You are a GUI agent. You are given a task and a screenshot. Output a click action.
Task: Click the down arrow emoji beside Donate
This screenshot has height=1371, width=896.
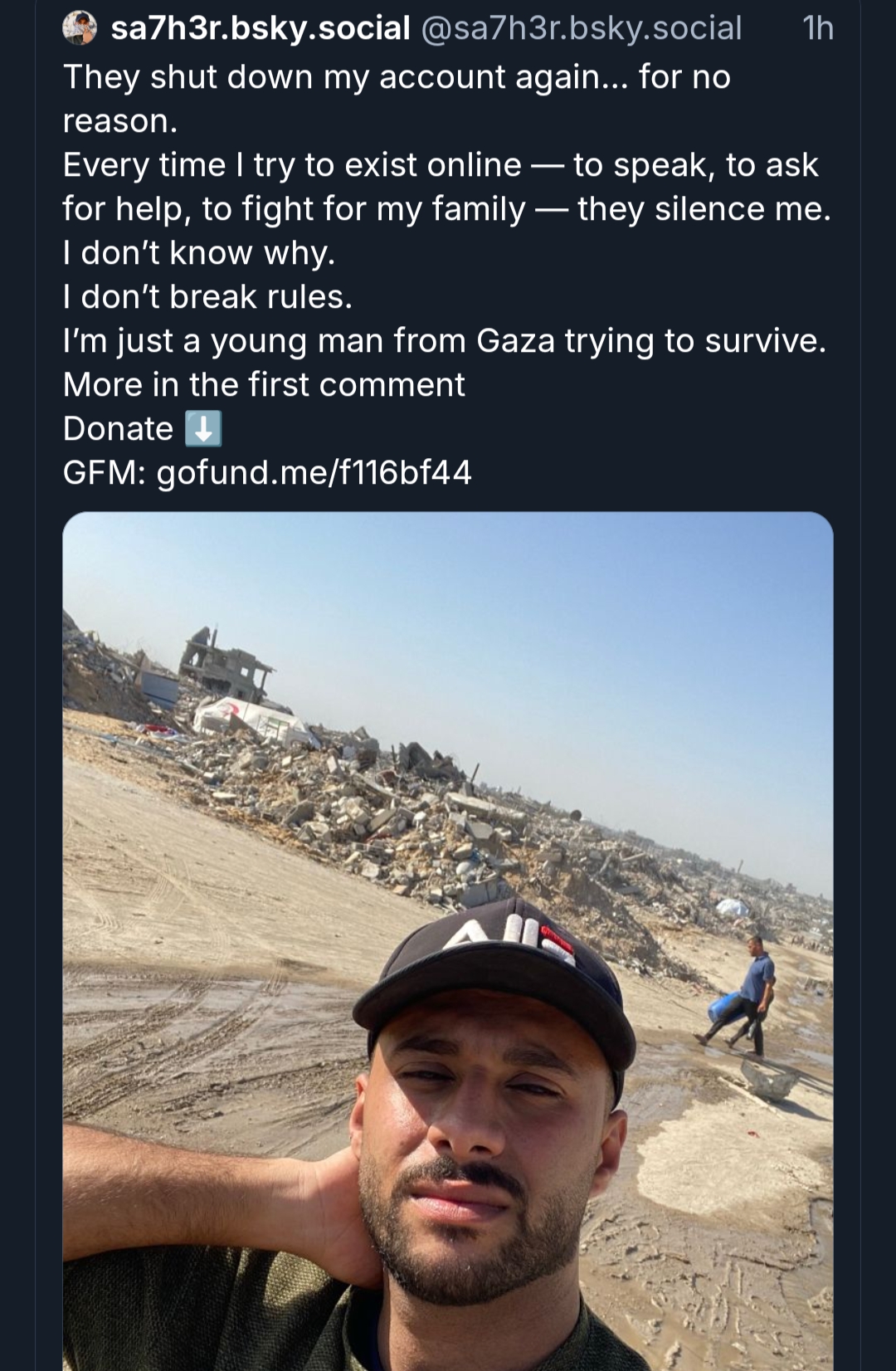(x=202, y=429)
